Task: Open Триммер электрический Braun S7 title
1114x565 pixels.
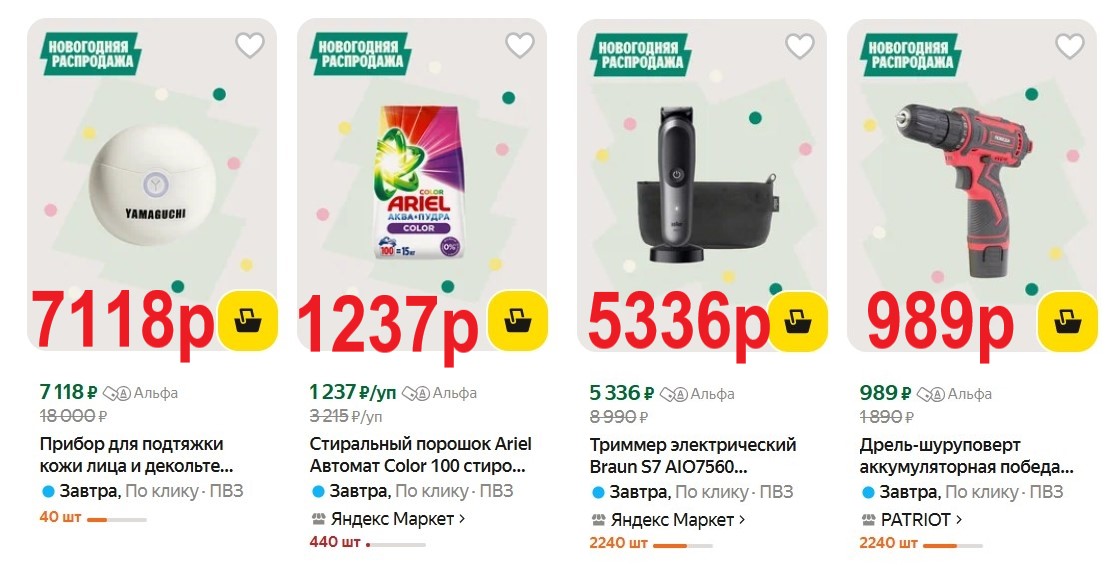Action: pyautogui.click(x=693, y=456)
